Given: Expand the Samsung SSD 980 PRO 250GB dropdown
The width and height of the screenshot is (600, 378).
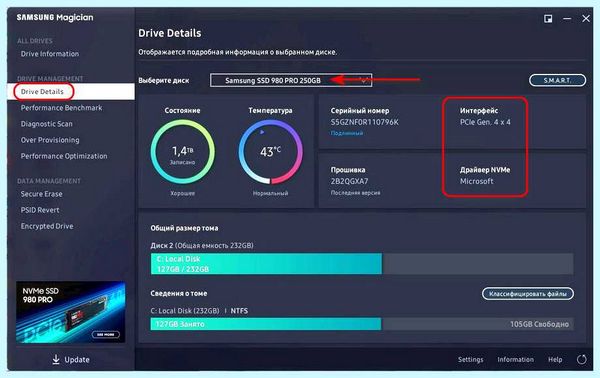Looking at the screenshot, I should (291, 80).
